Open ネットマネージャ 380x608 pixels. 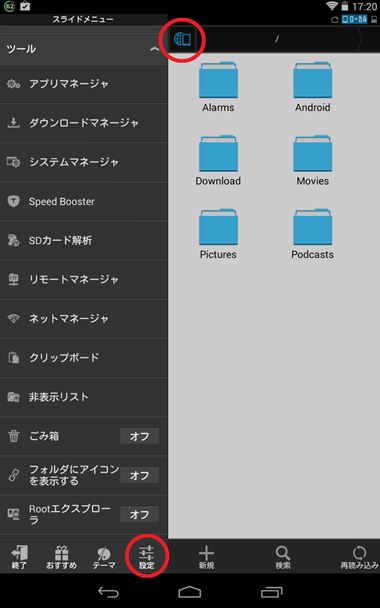pos(84,319)
